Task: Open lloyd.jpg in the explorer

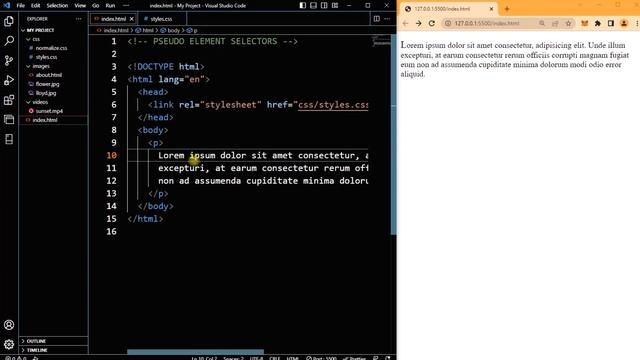Action: pos(53,93)
